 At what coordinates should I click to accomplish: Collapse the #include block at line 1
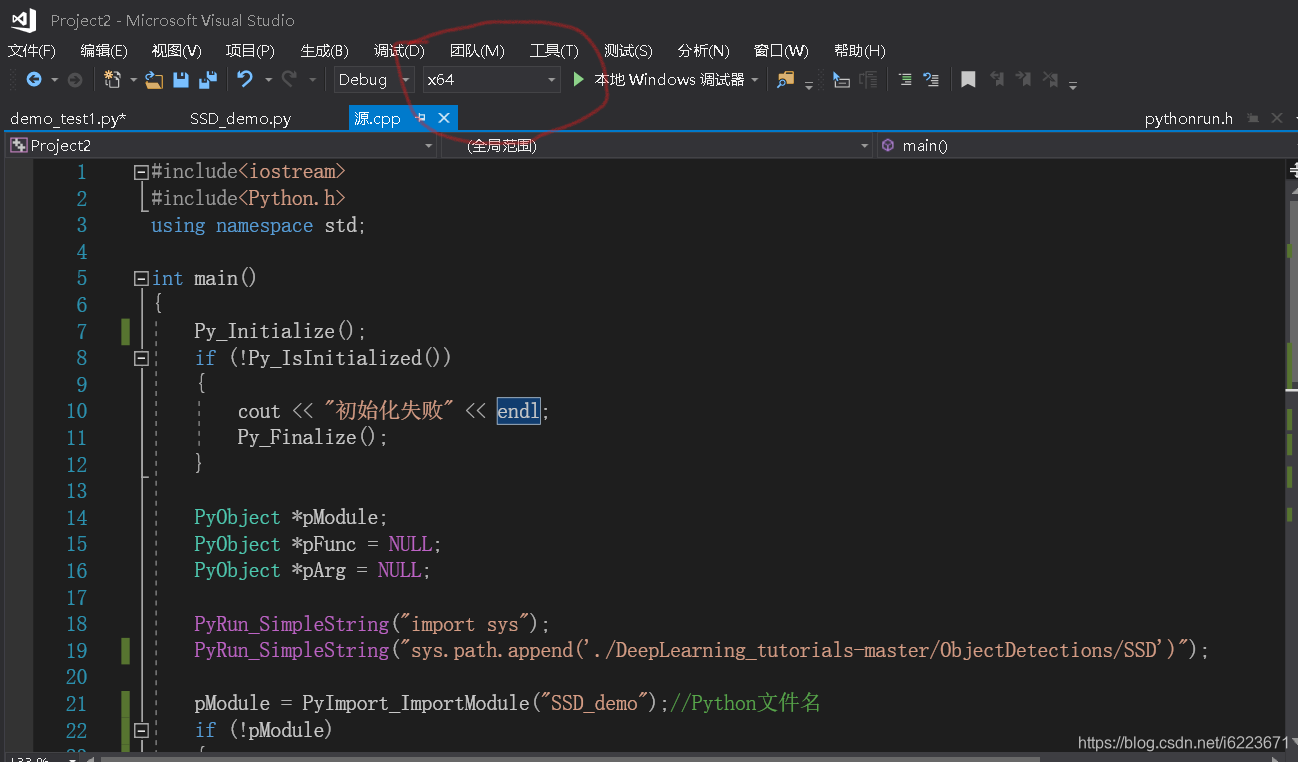click(141, 172)
